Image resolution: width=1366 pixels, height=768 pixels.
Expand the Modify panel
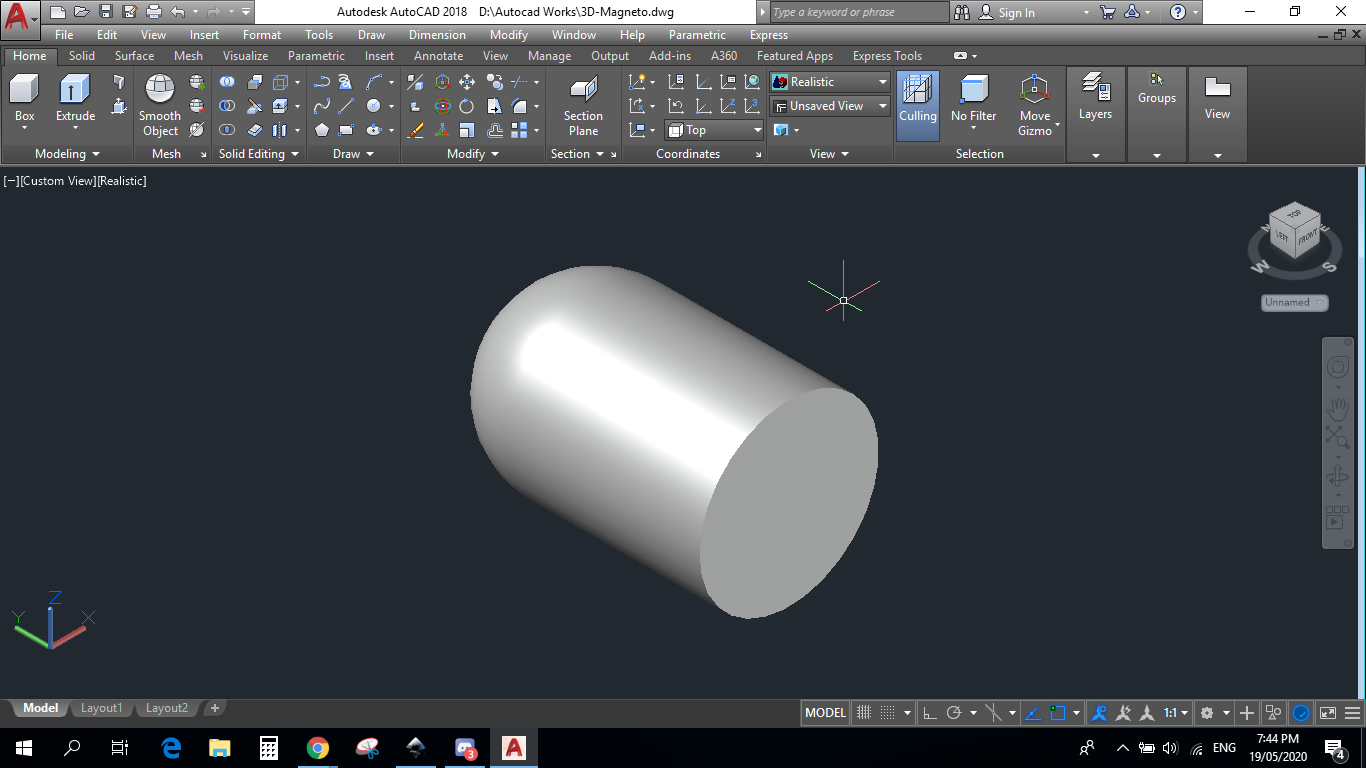[x=472, y=154]
